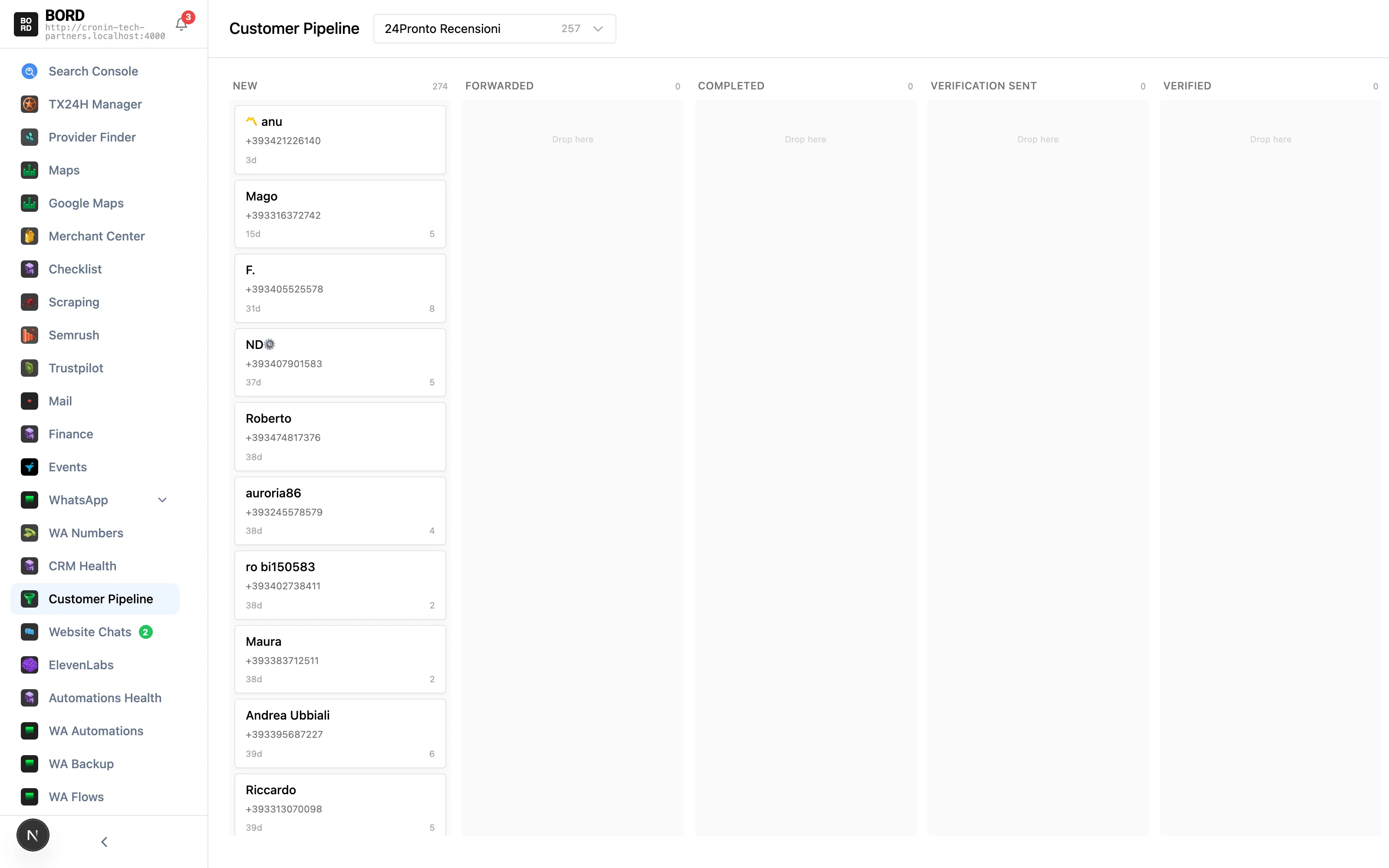The width and height of the screenshot is (1389, 868).
Task: Open the Andrea Ubbiali customer card
Action: (340, 733)
